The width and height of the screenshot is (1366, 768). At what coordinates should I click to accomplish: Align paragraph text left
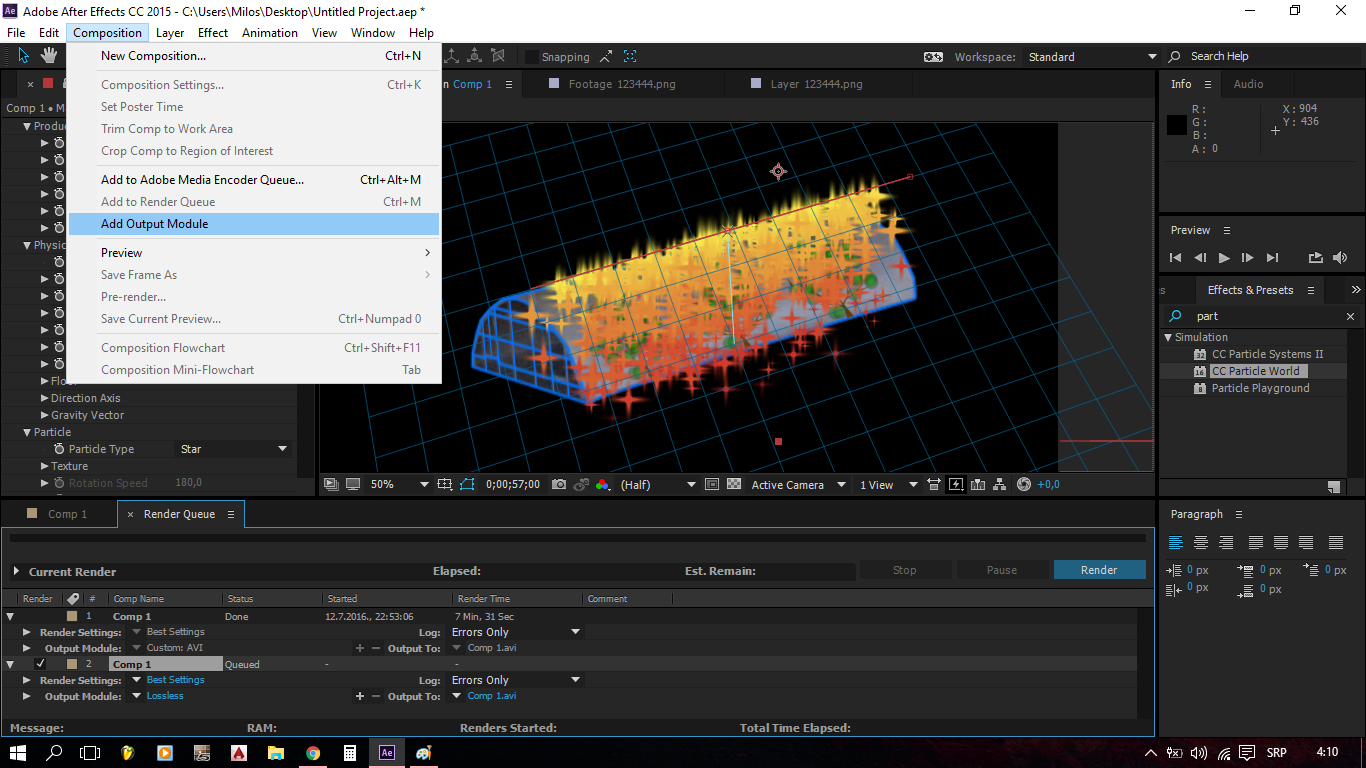[x=1176, y=543]
